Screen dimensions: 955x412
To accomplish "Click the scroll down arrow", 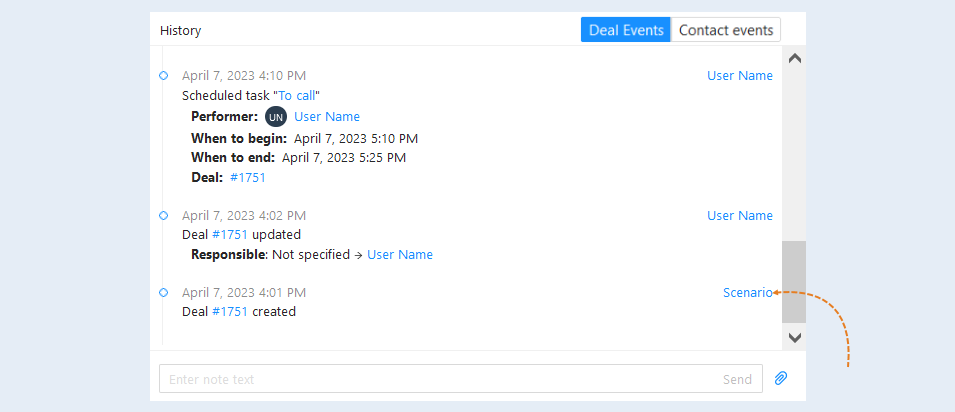I will pyautogui.click(x=794, y=337).
